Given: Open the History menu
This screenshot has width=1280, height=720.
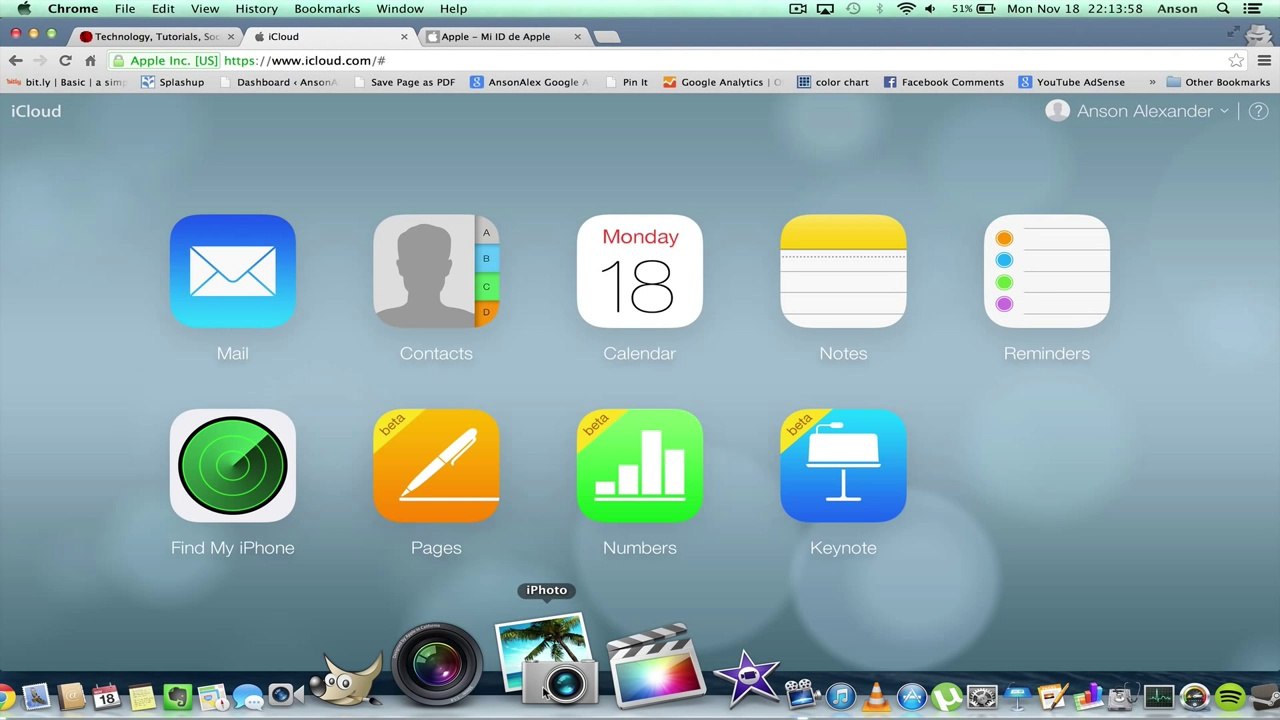Looking at the screenshot, I should (x=256, y=9).
